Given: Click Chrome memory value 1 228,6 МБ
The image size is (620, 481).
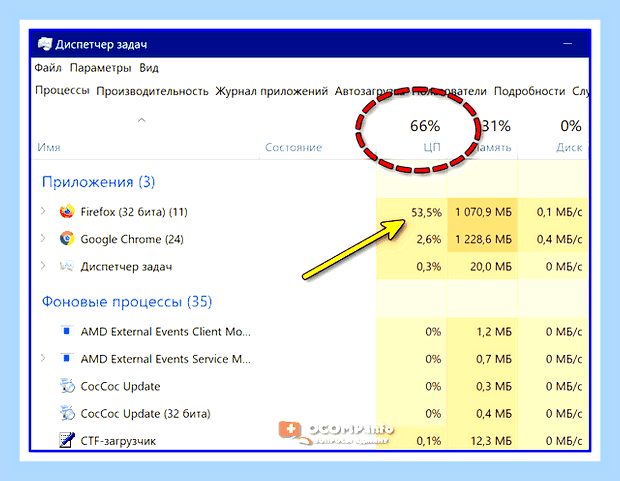Looking at the screenshot, I should 483,239.
